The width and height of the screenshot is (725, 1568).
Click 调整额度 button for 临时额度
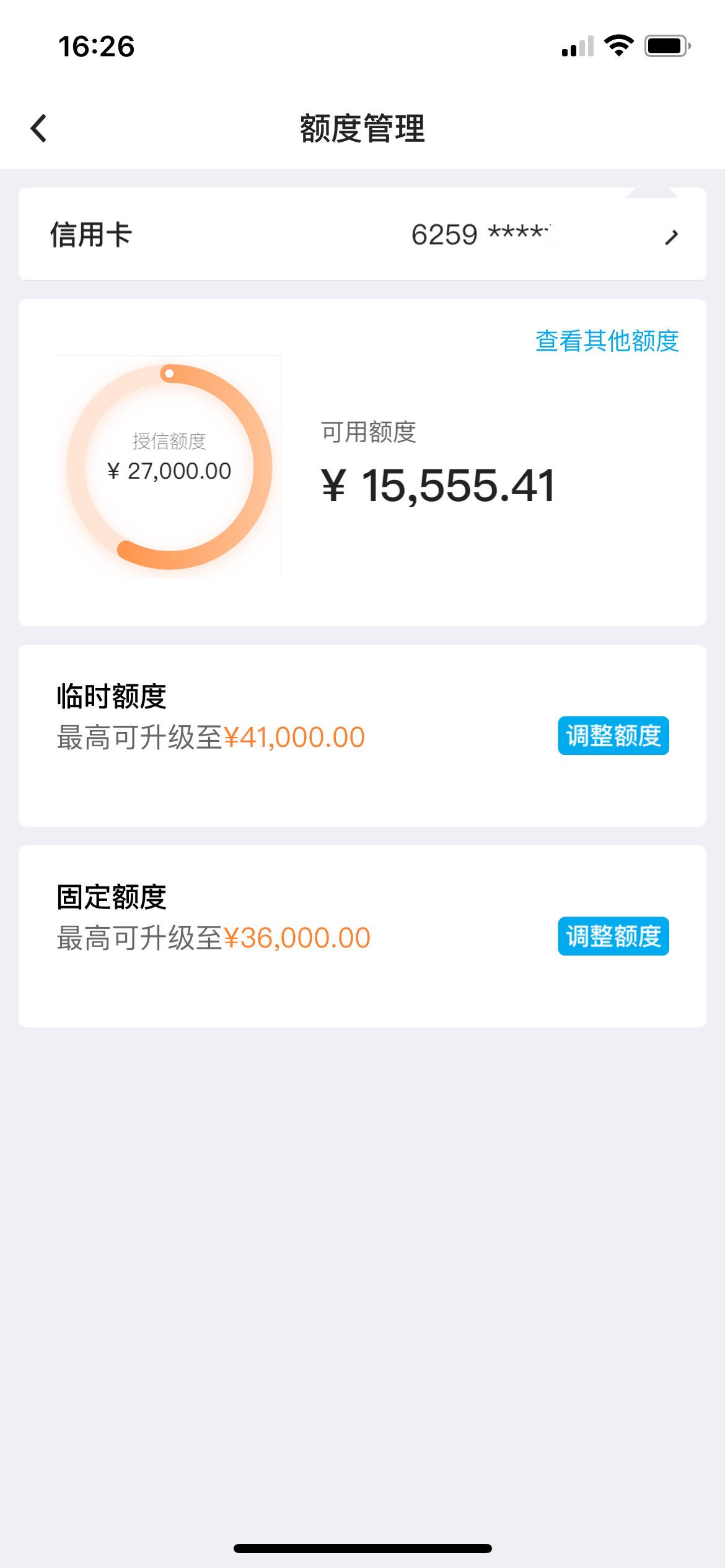click(613, 736)
